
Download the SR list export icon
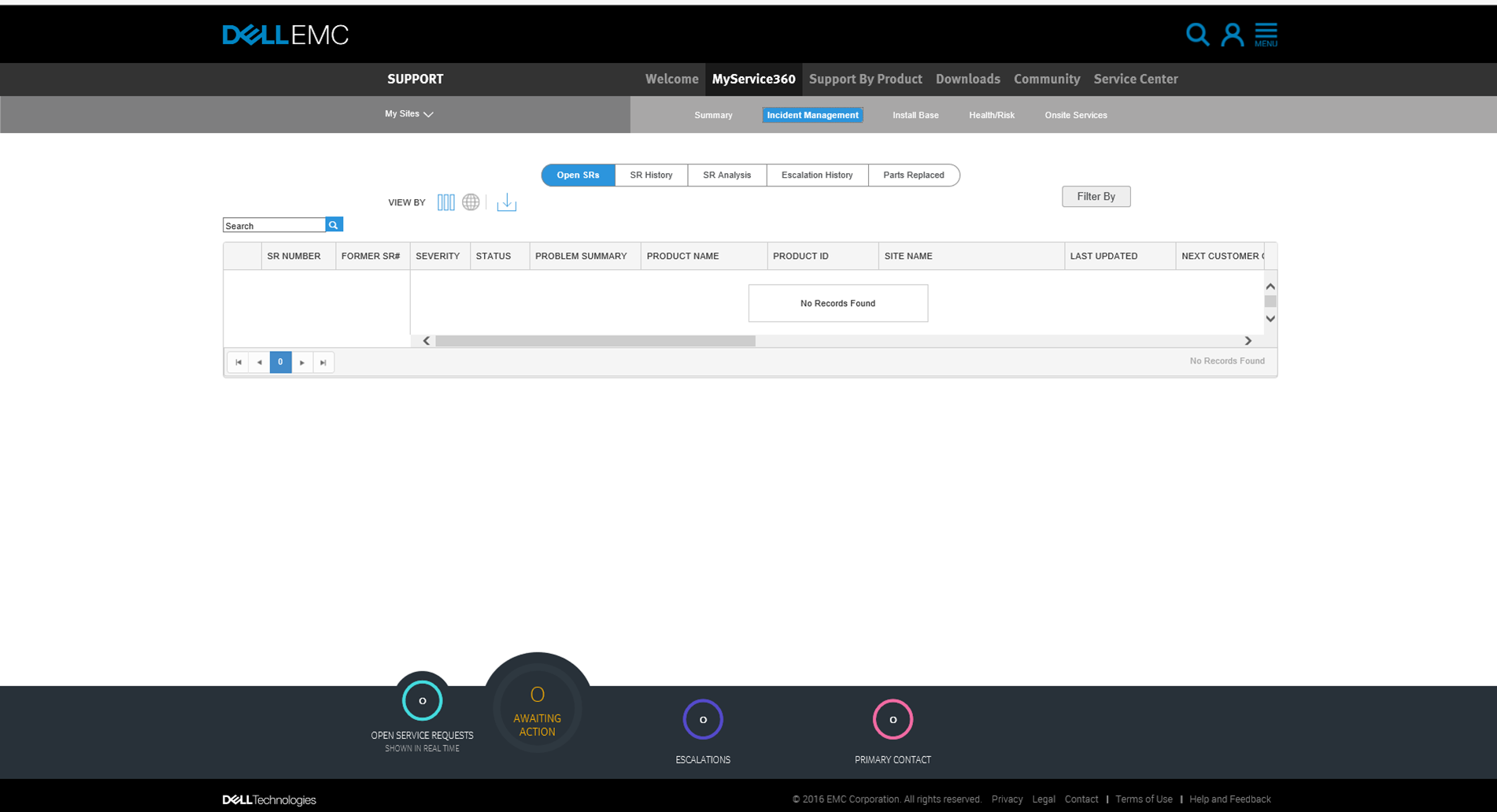tap(506, 202)
